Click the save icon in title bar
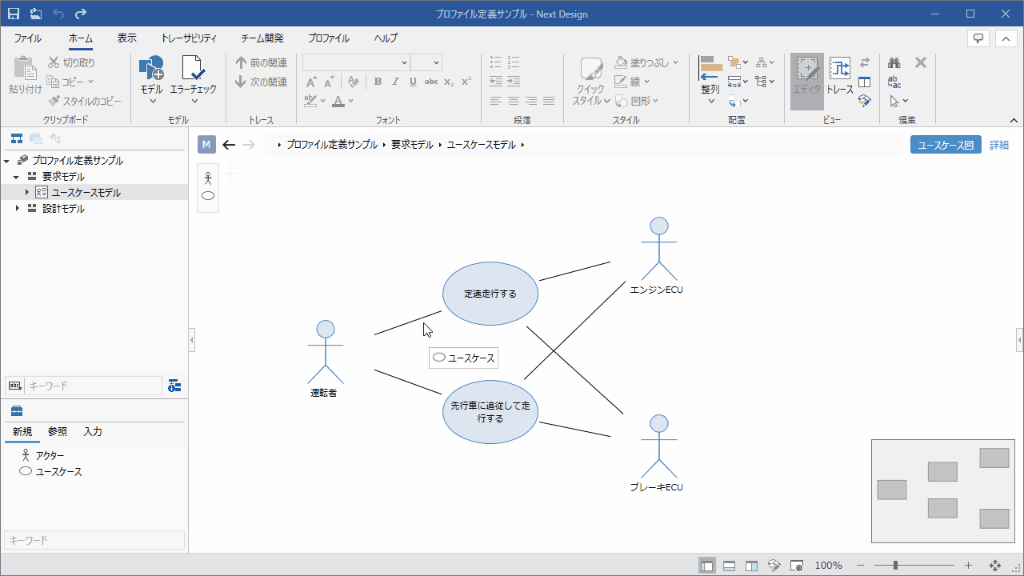Screen dimensions: 1024x576 (x=13, y=14)
